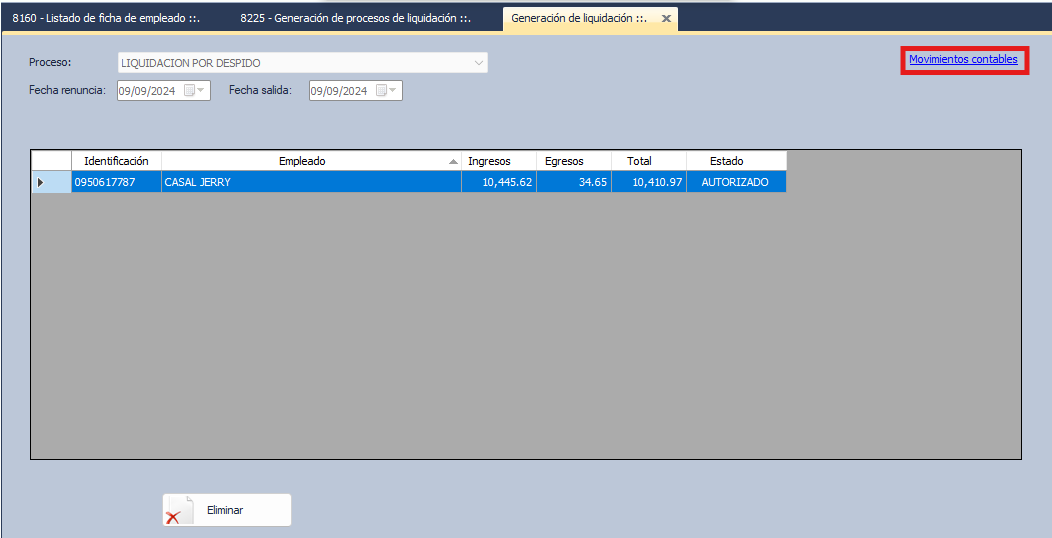Sort by the Ingresos column header
This screenshot has height=538, width=1052.
point(489,161)
